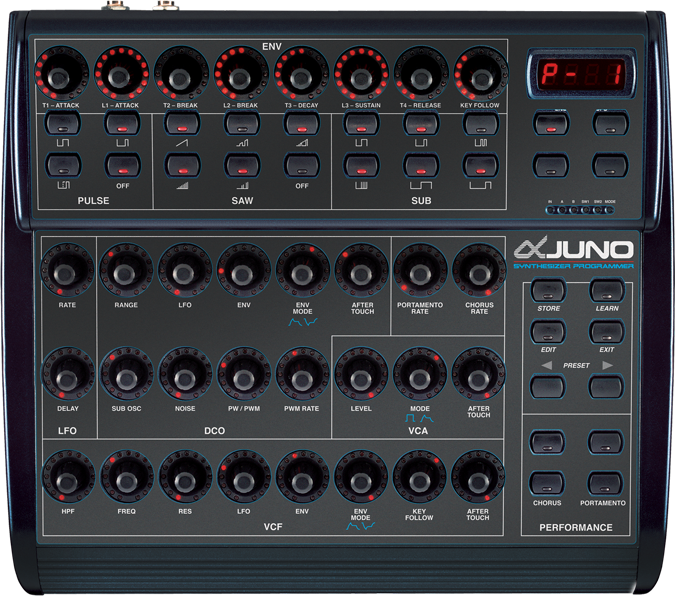Click the ENV KEY FOLLOW knob in top row
The width and height of the screenshot is (675, 596).
pos(480,74)
